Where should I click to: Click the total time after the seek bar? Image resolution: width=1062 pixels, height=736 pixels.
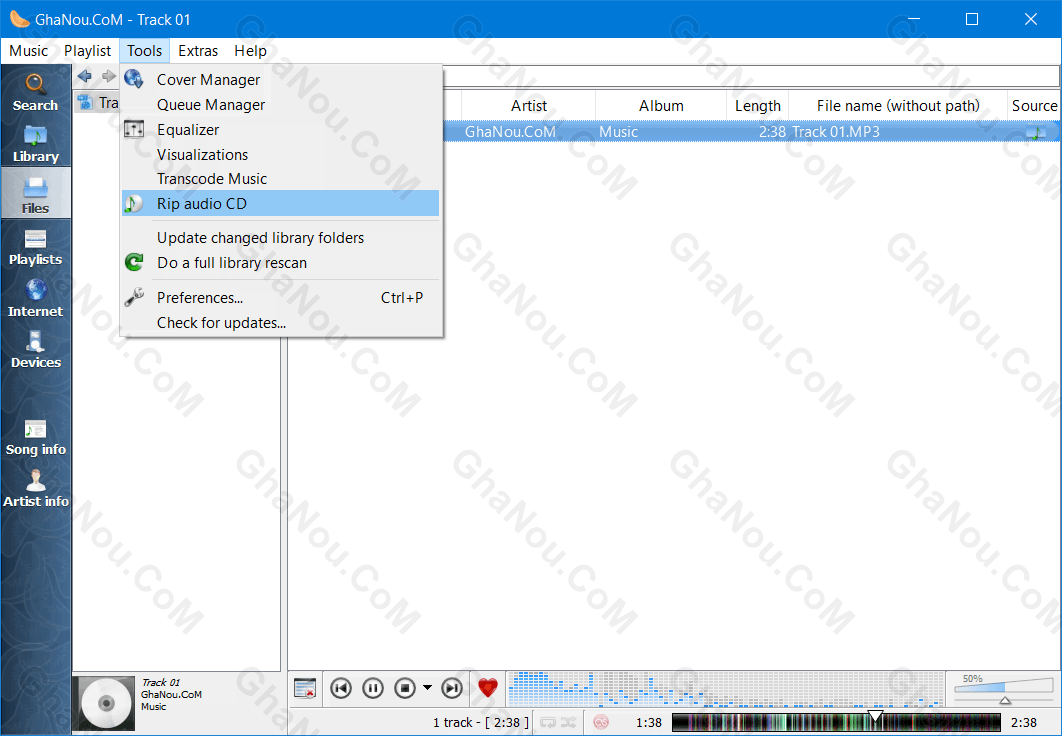[x=1024, y=722]
